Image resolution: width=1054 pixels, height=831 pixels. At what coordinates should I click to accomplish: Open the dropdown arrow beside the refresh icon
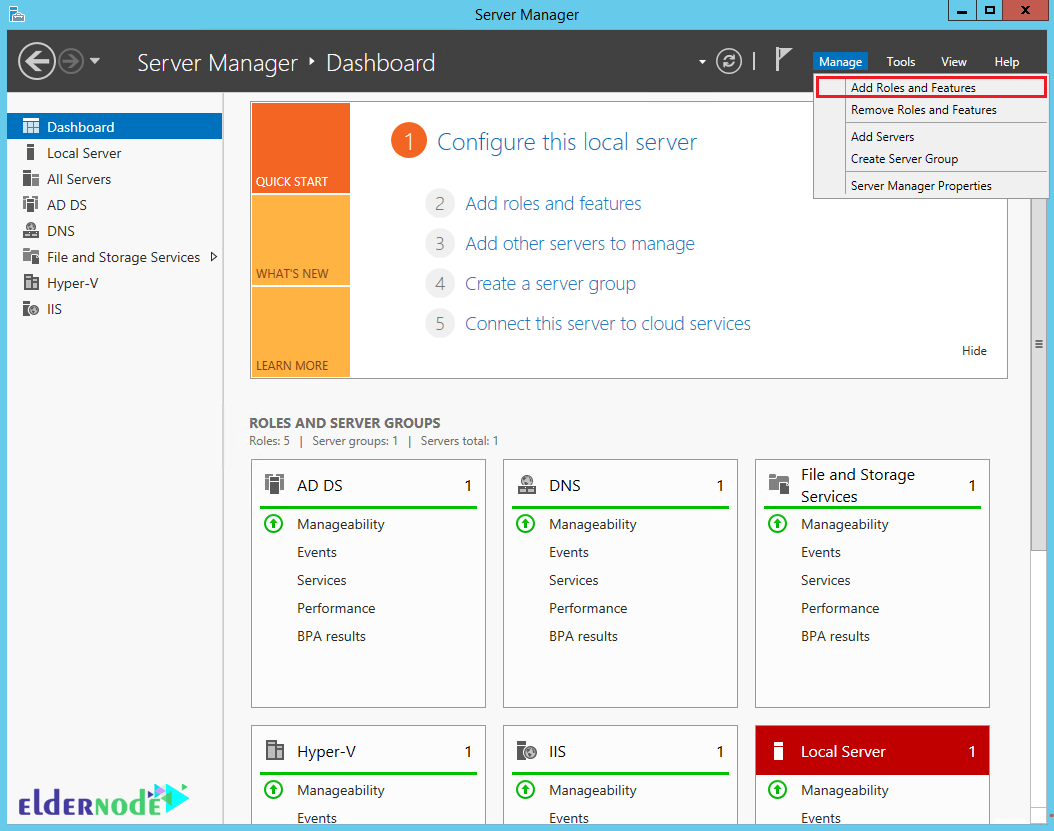click(x=702, y=62)
